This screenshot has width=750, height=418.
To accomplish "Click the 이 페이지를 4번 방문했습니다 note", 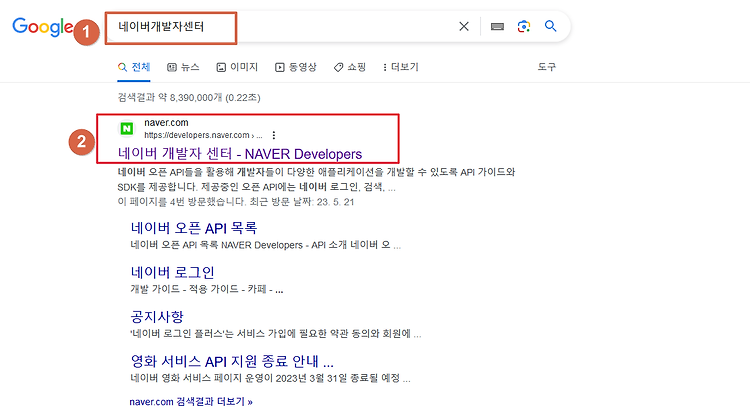I will pos(236,202).
